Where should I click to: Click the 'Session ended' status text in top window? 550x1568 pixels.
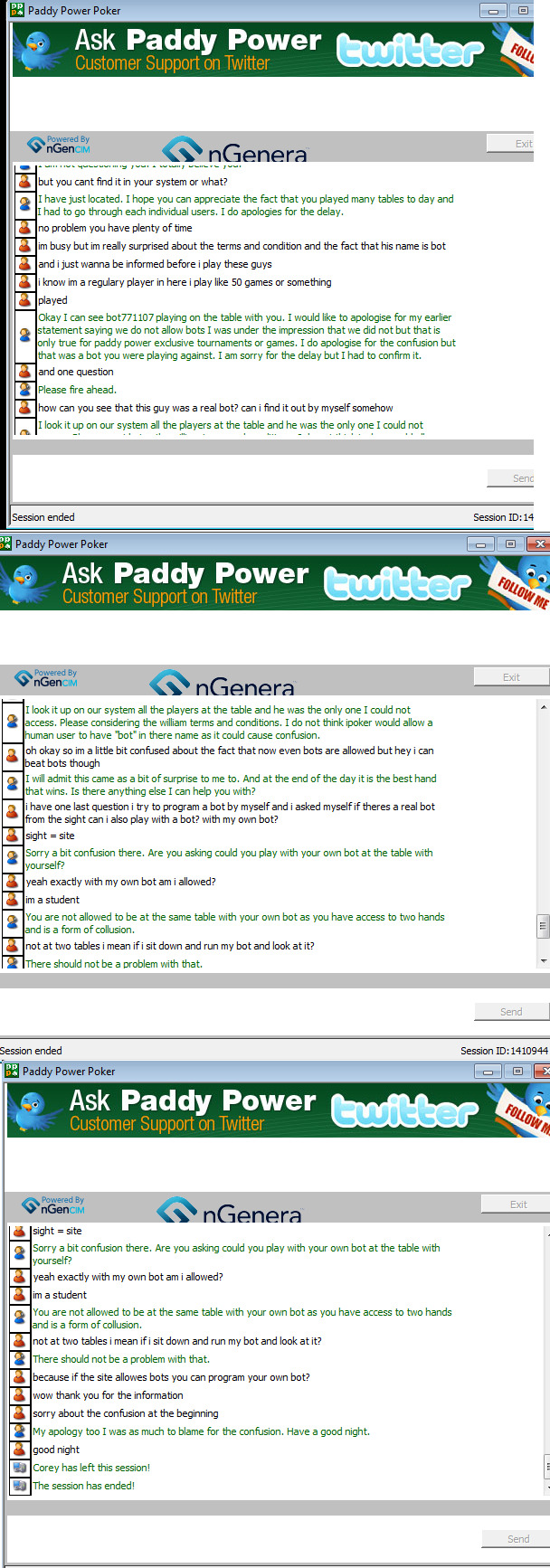coord(43,517)
